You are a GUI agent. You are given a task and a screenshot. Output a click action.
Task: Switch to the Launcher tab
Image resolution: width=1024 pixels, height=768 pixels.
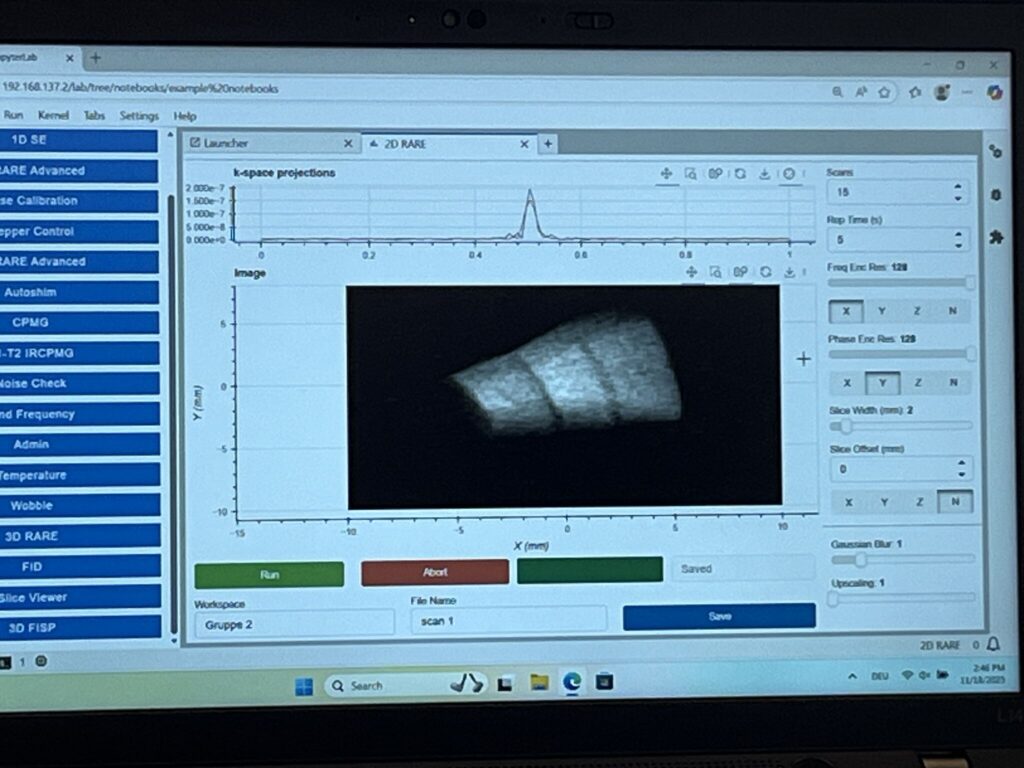[x=226, y=144]
